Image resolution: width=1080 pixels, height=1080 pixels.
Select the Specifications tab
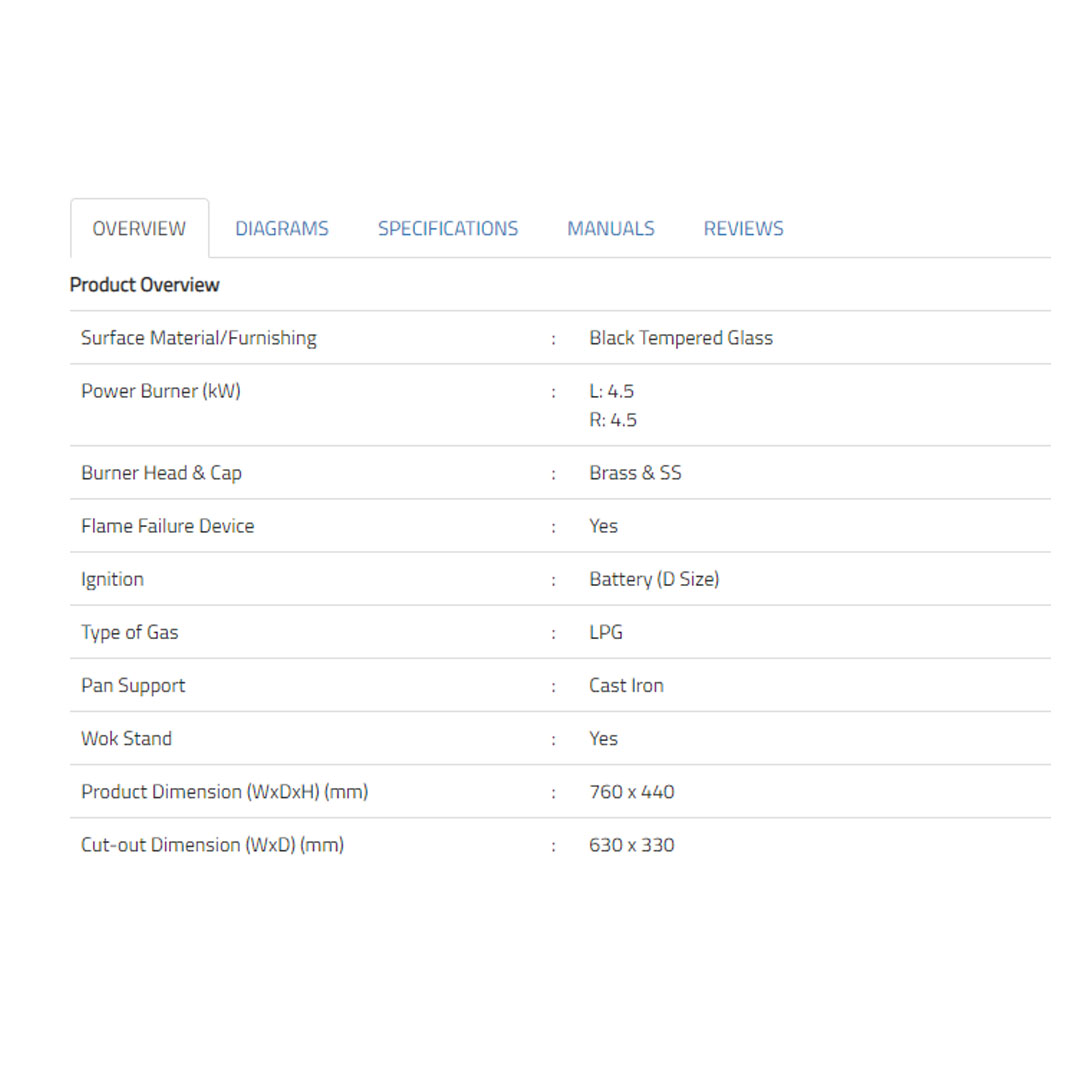[448, 229]
